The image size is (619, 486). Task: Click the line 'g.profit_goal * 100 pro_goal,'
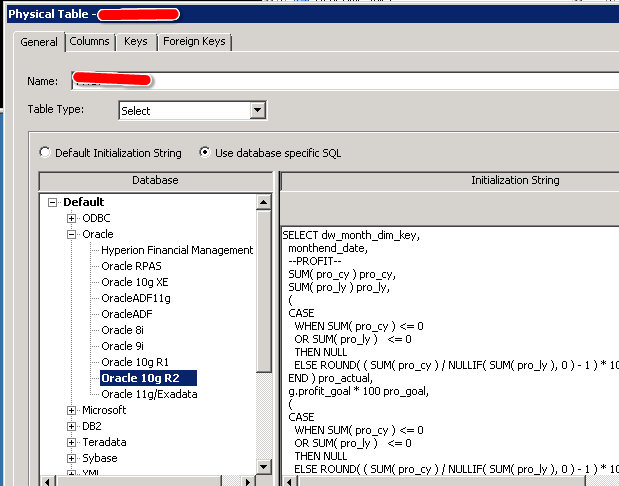pyautogui.click(x=358, y=391)
